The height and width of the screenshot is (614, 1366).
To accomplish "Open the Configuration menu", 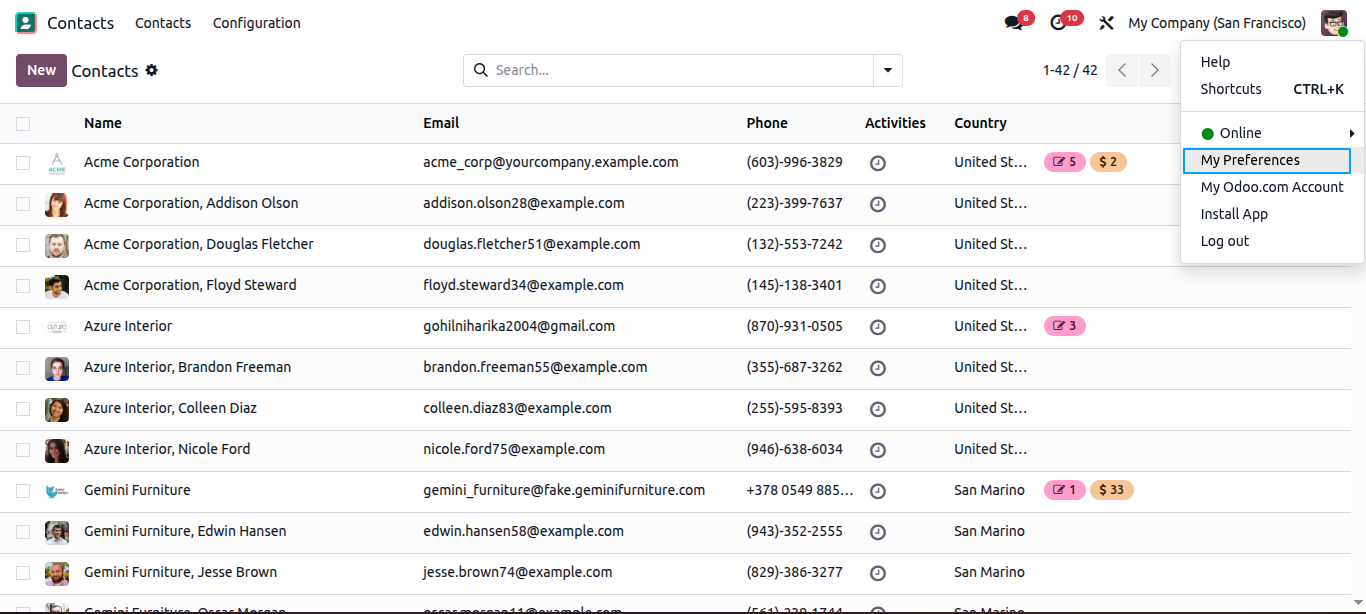I will 256,23.
